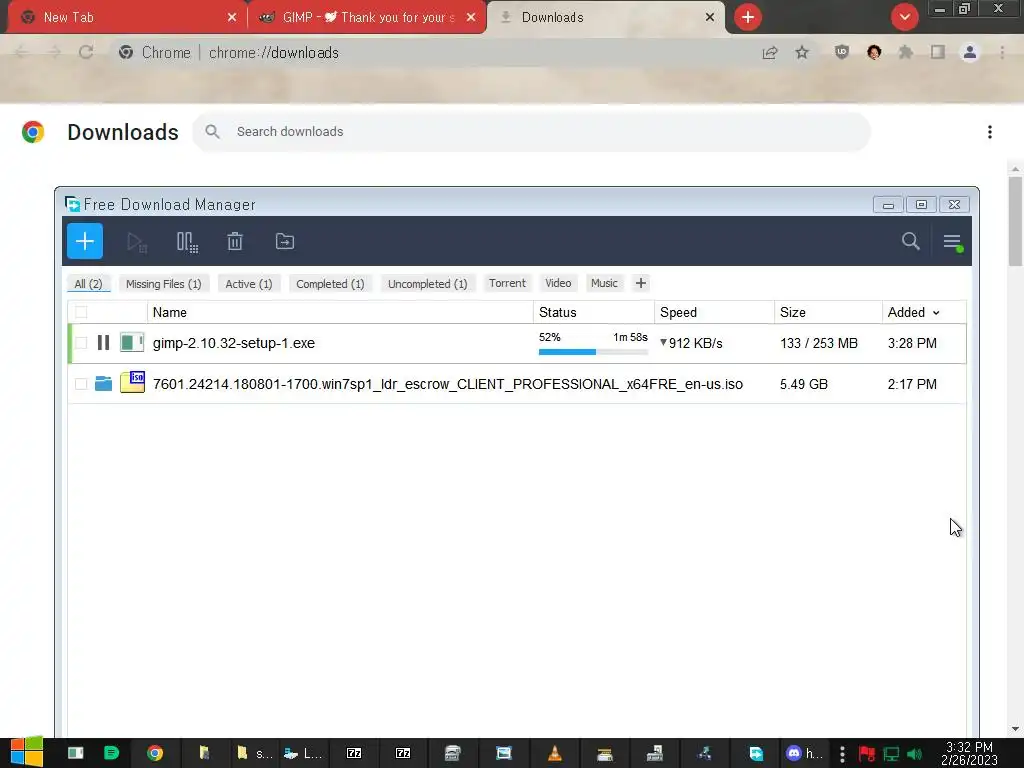Screen dimensions: 1024x768
Task: Sort by the Added column dropdown arrow
Action: click(936, 313)
